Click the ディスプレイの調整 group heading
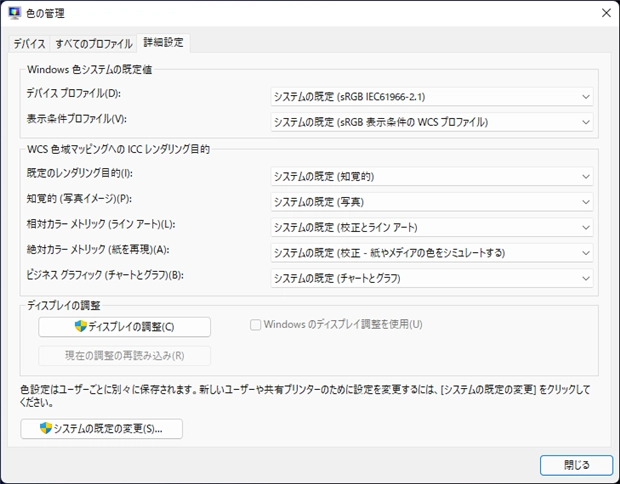This screenshot has height=484, width=620. 64,305
